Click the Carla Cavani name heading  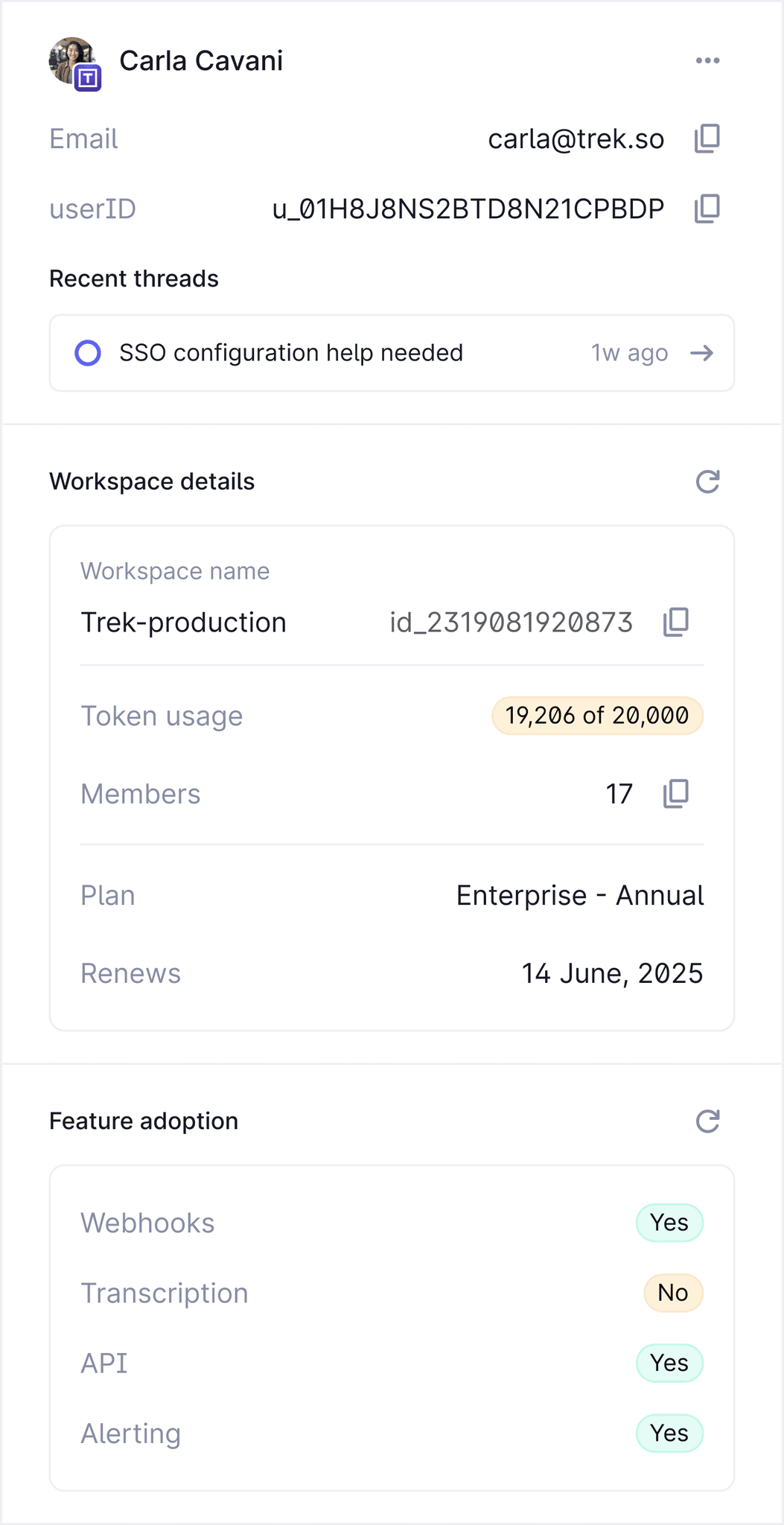(x=201, y=61)
